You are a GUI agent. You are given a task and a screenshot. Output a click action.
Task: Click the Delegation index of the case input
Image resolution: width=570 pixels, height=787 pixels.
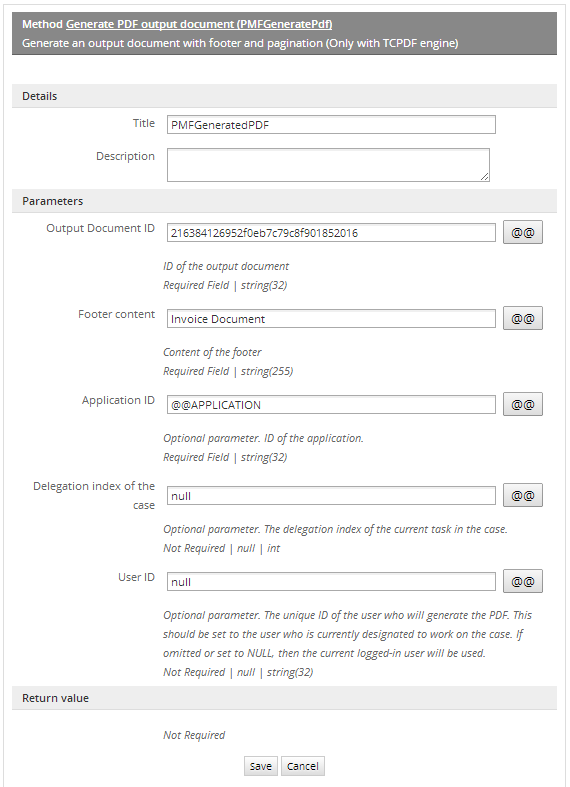point(331,495)
